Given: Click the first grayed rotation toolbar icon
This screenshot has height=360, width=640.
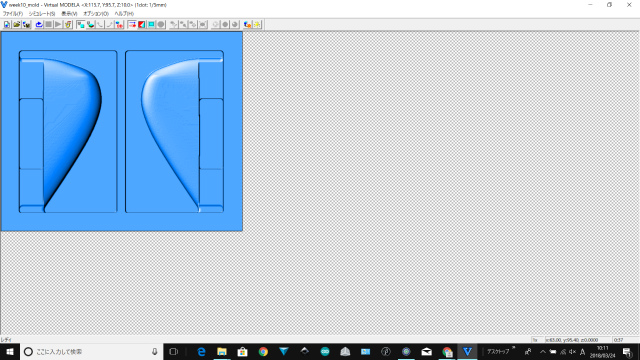Looking at the screenshot, I should tap(173, 24).
